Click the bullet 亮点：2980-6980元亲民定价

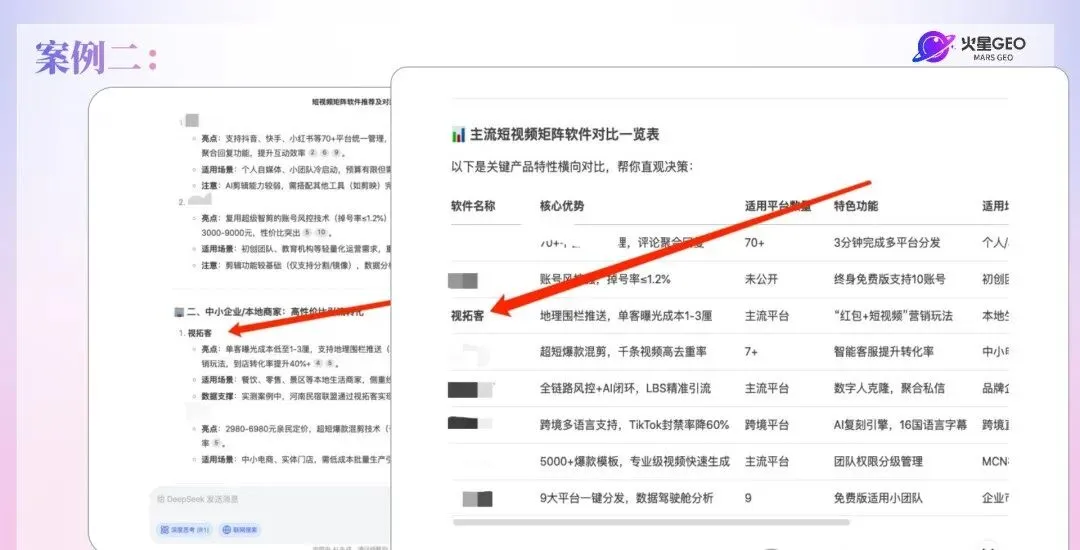point(295,436)
